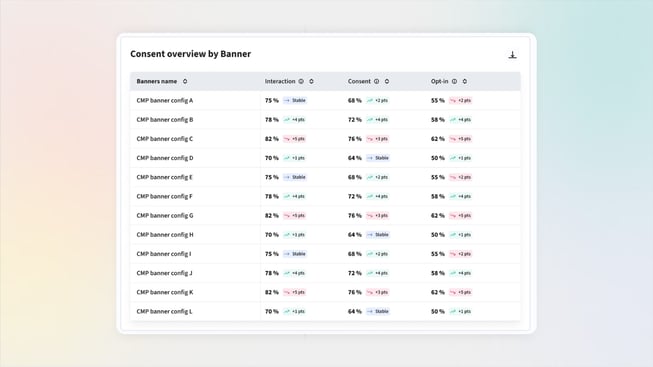This screenshot has height=367, width=653.
Task: Click 64 % consent value for config L
Action: click(x=355, y=311)
